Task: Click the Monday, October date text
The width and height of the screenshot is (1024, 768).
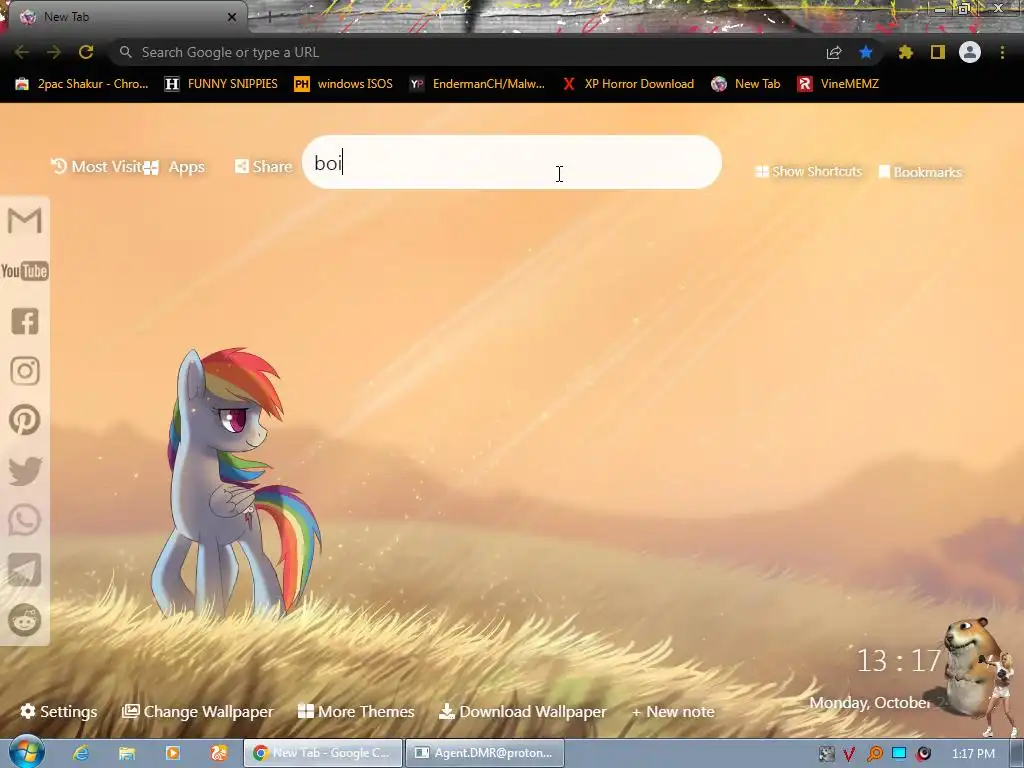Action: click(x=869, y=703)
